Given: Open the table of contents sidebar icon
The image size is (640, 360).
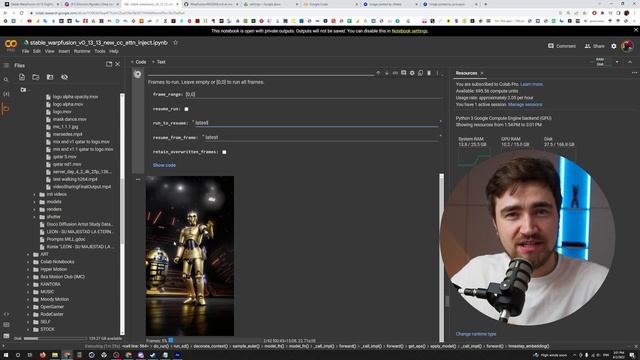Looking at the screenshot, I should [6, 65].
